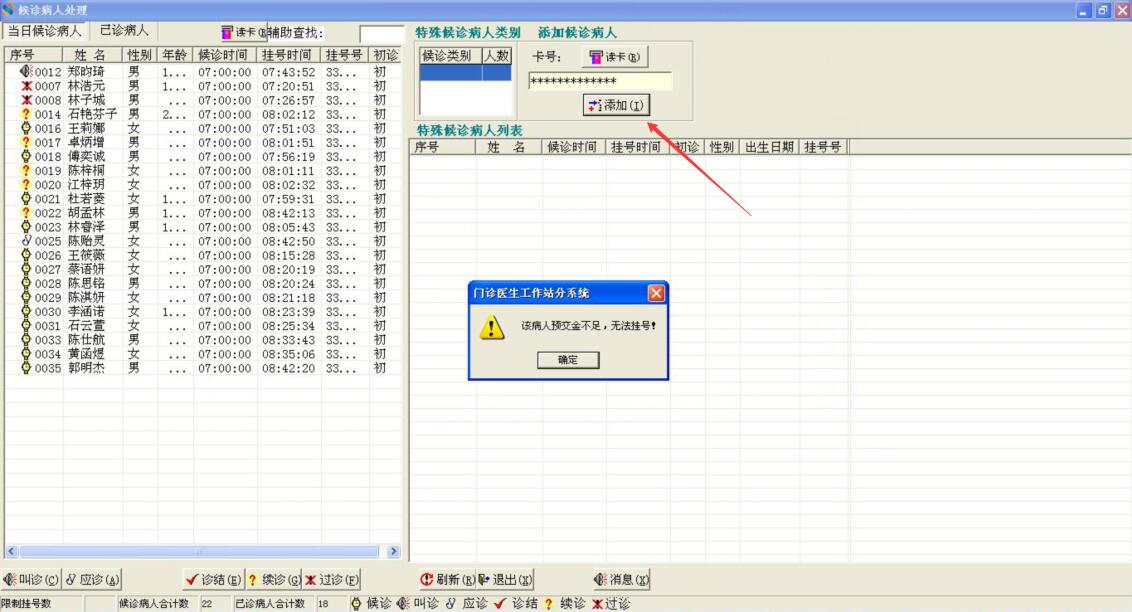
Task: Click the 应诊 button
Action: (92, 580)
